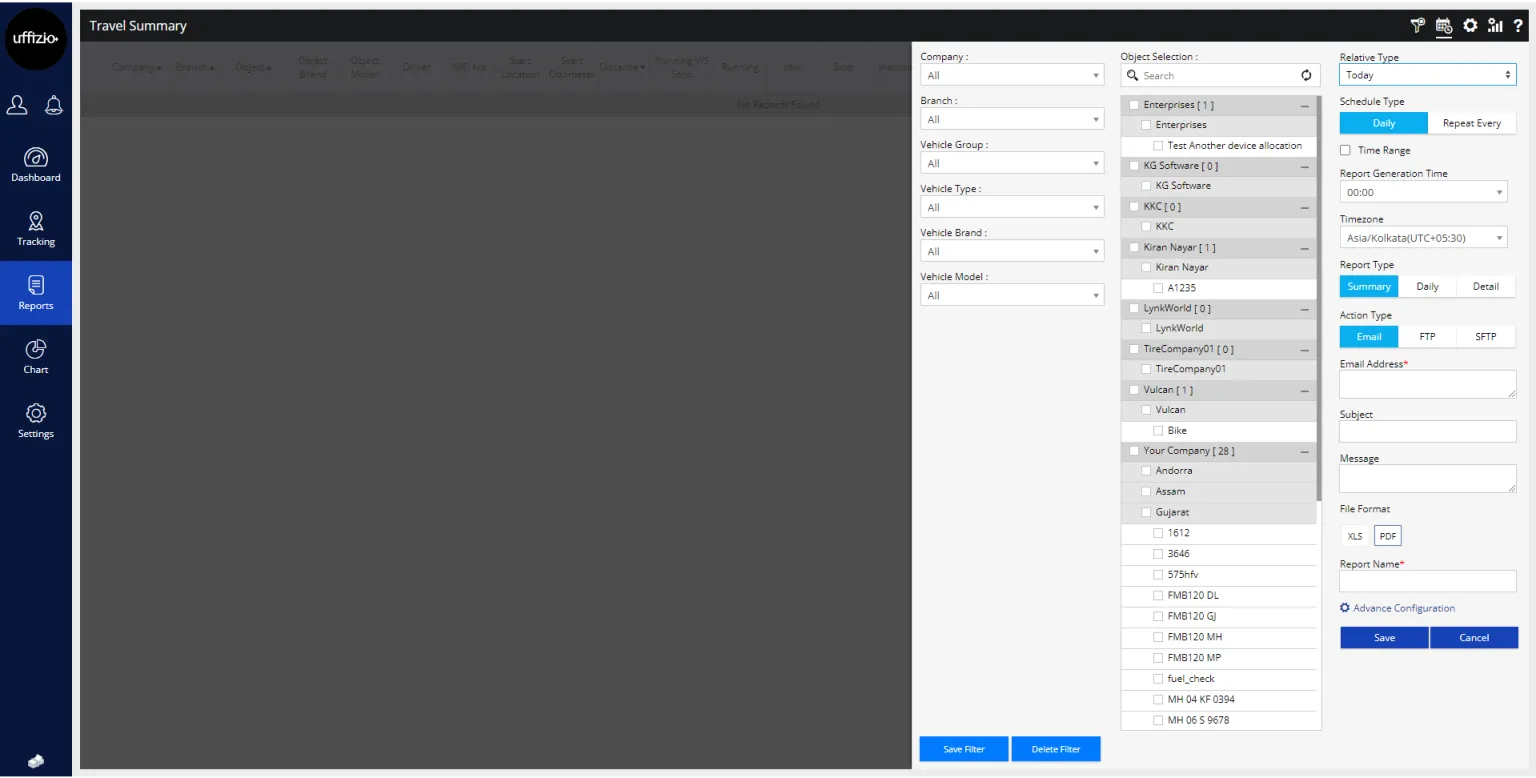Go to Tracking in the sidebar
This screenshot has height=778, width=1536.
coord(36,229)
